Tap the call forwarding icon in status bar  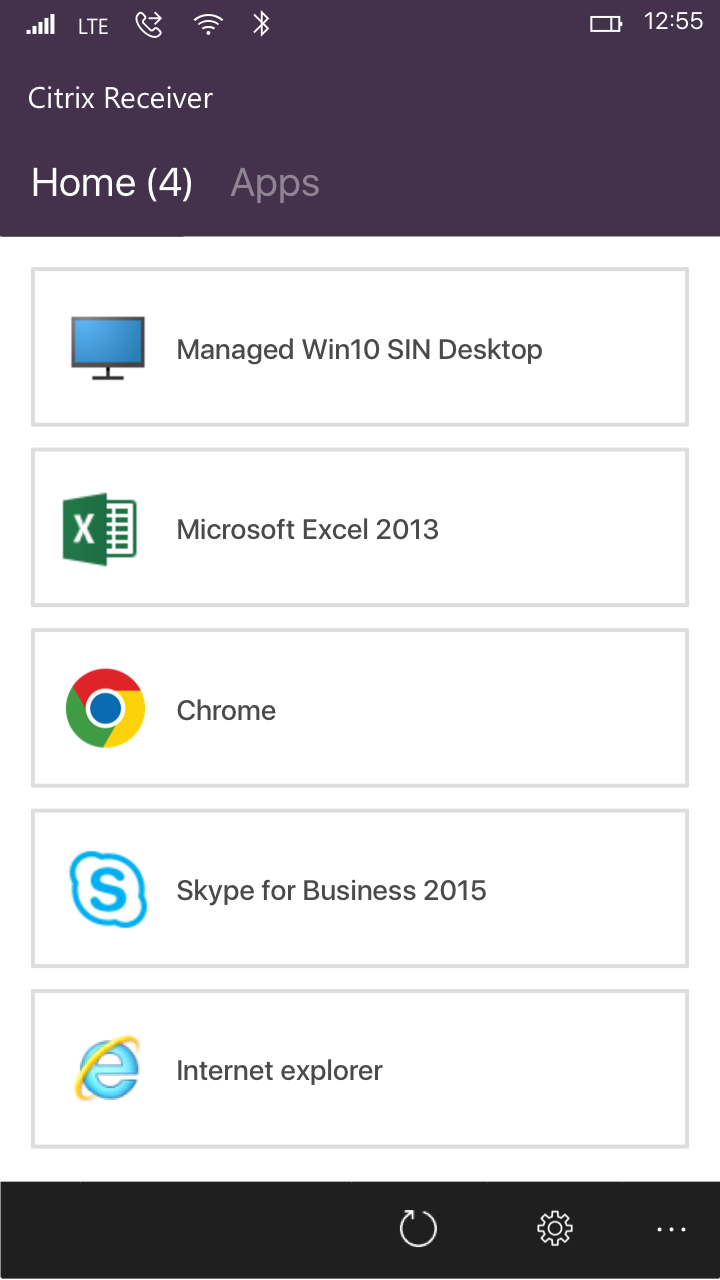coord(148,23)
